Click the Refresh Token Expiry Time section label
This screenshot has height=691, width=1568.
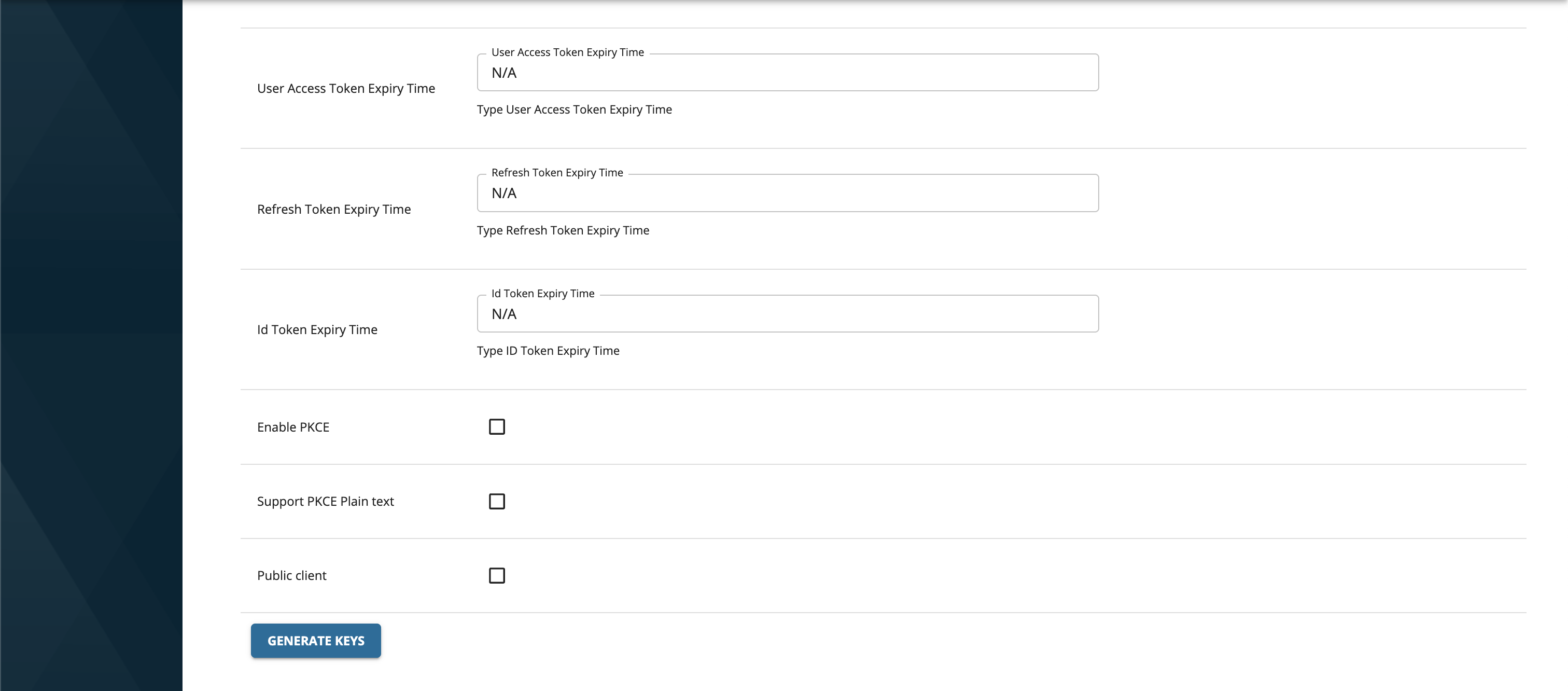point(334,209)
